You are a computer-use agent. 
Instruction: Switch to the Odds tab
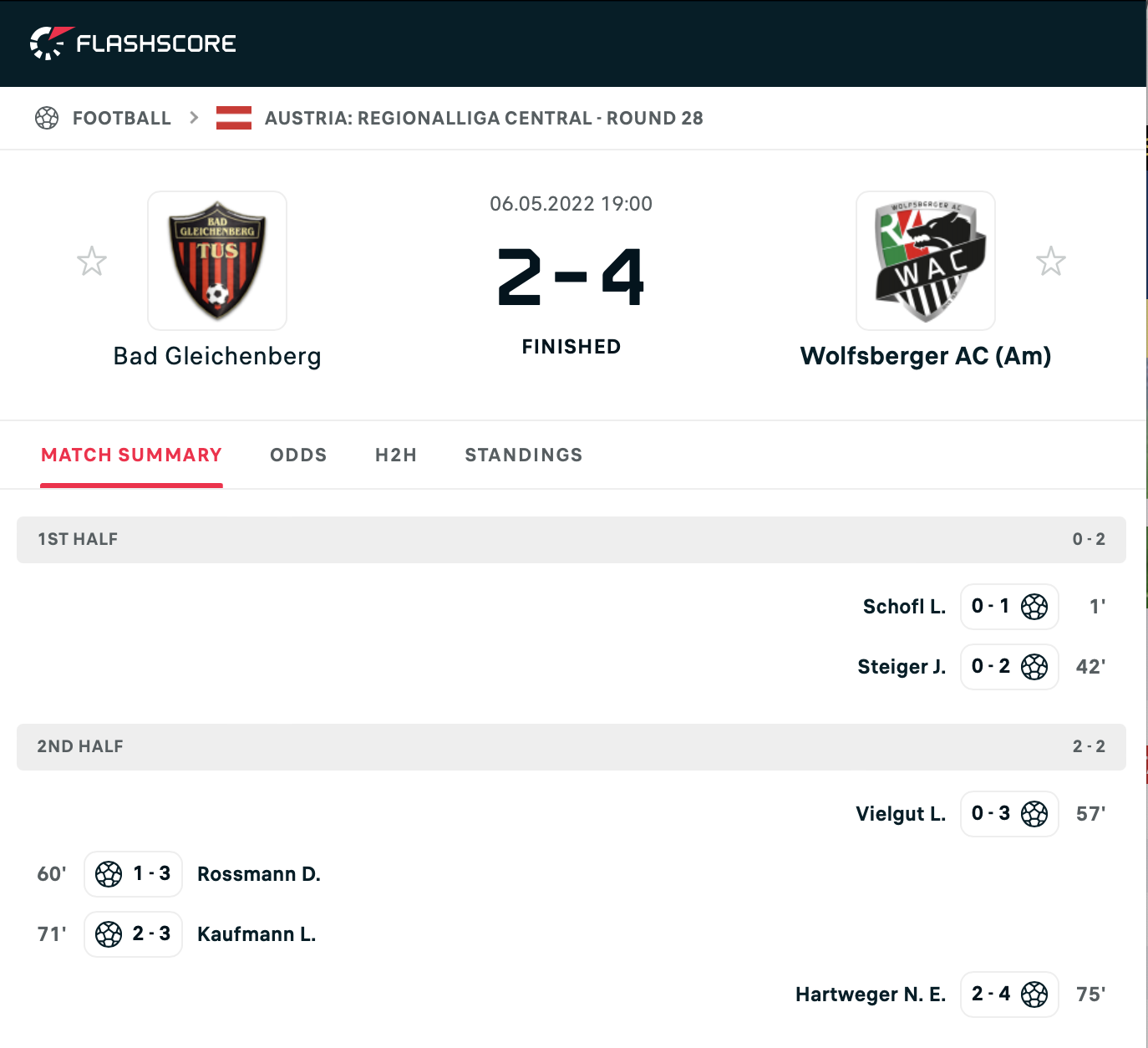(298, 455)
